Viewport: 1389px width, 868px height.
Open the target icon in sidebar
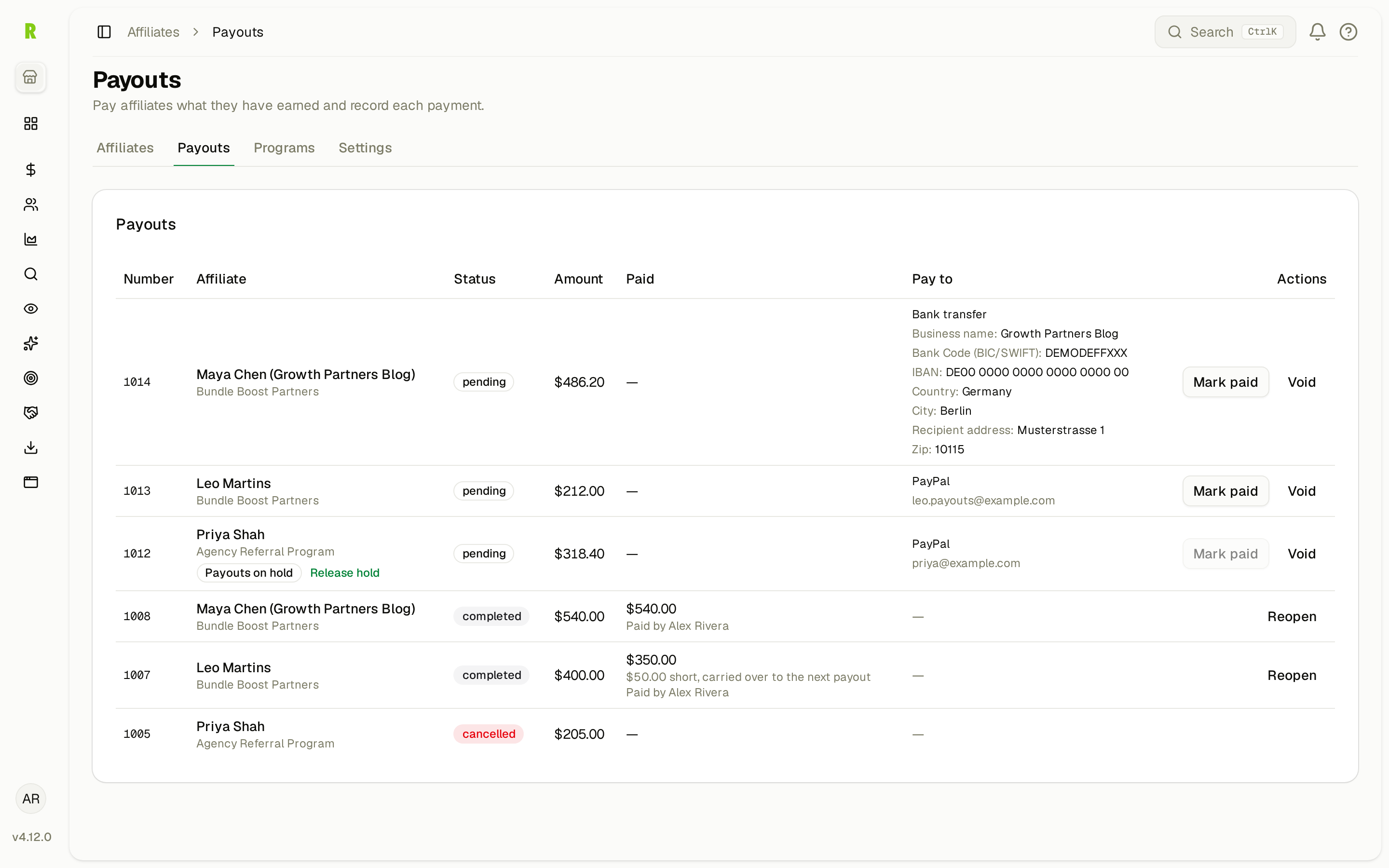31,378
